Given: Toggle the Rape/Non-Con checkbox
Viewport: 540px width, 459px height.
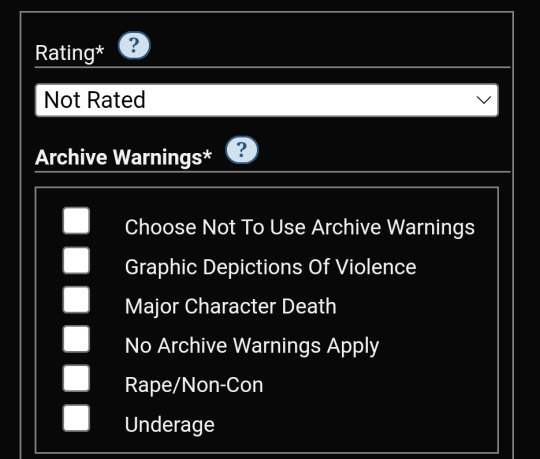Looking at the screenshot, I should pyautogui.click(x=76, y=378).
